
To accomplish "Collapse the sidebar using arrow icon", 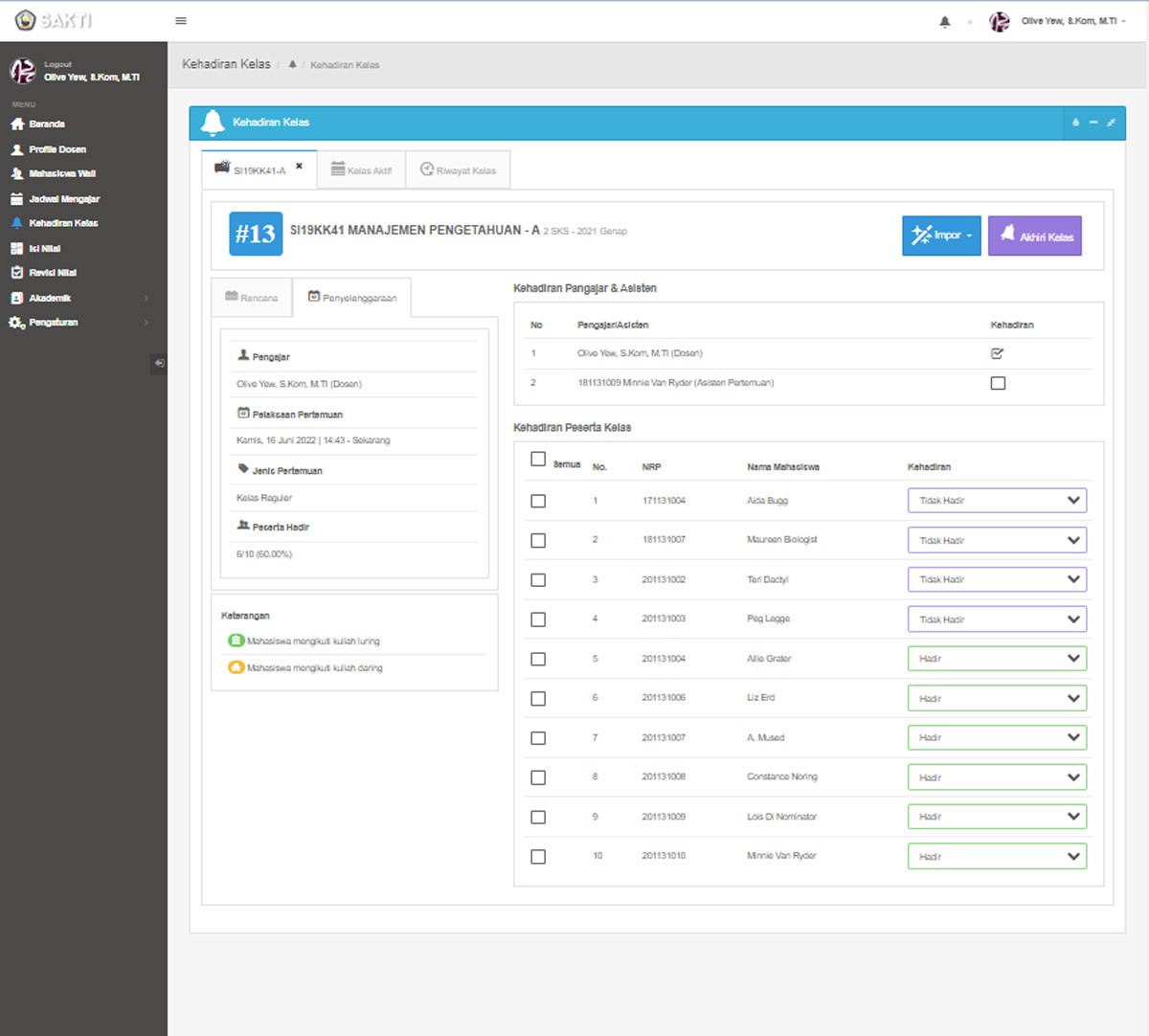I will [159, 363].
